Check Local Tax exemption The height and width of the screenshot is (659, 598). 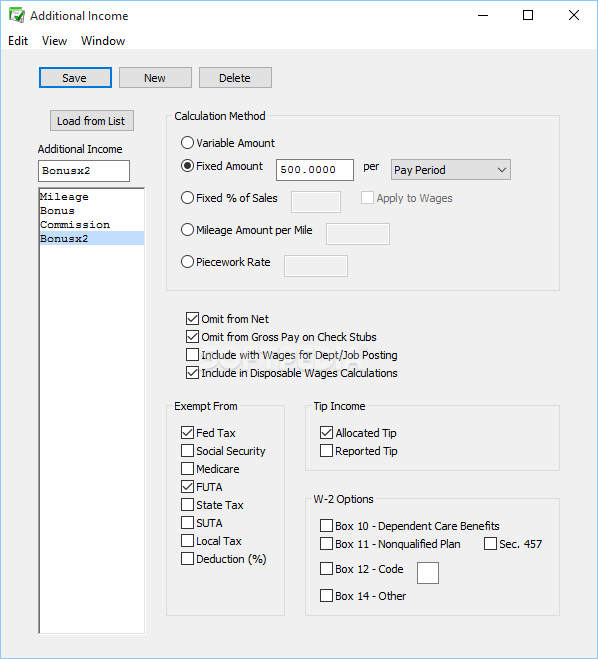pyautogui.click(x=187, y=541)
